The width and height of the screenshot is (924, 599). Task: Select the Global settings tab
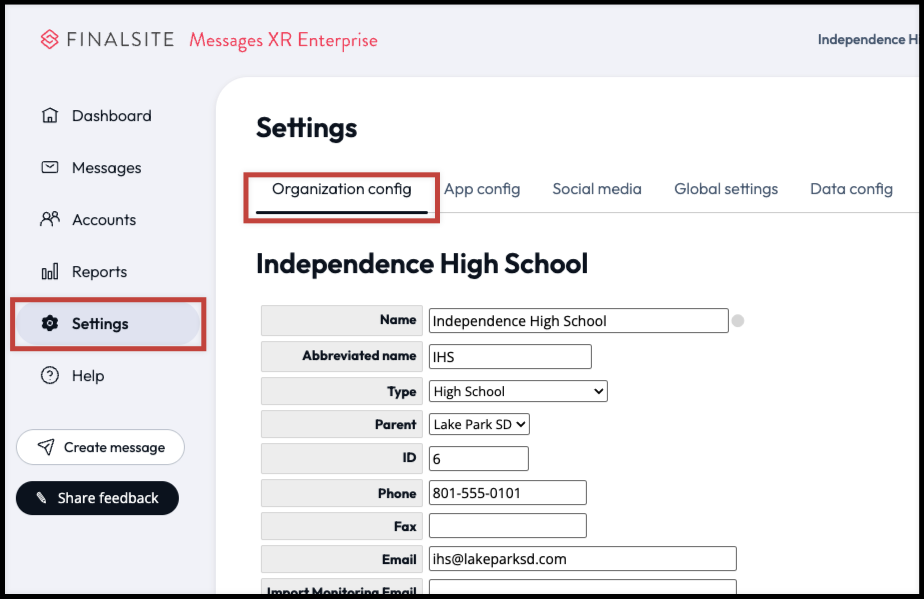pos(726,189)
